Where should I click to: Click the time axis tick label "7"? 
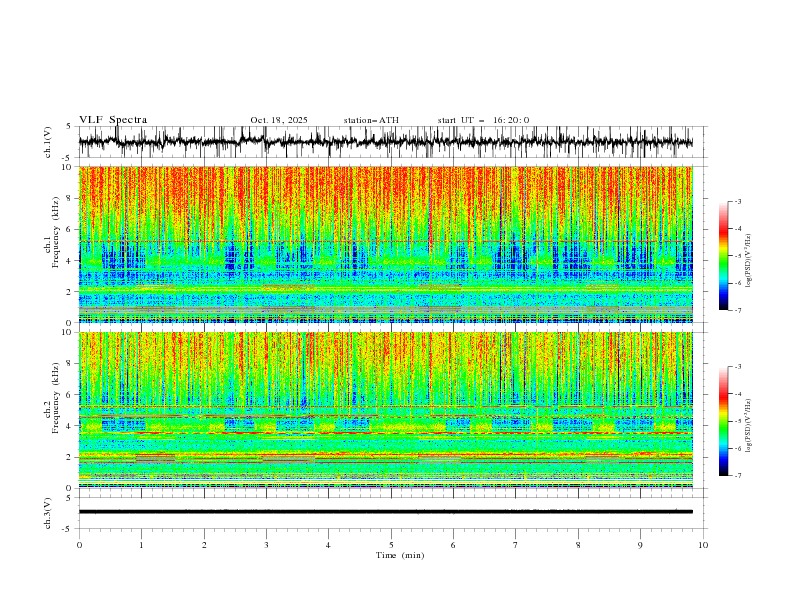click(x=516, y=545)
